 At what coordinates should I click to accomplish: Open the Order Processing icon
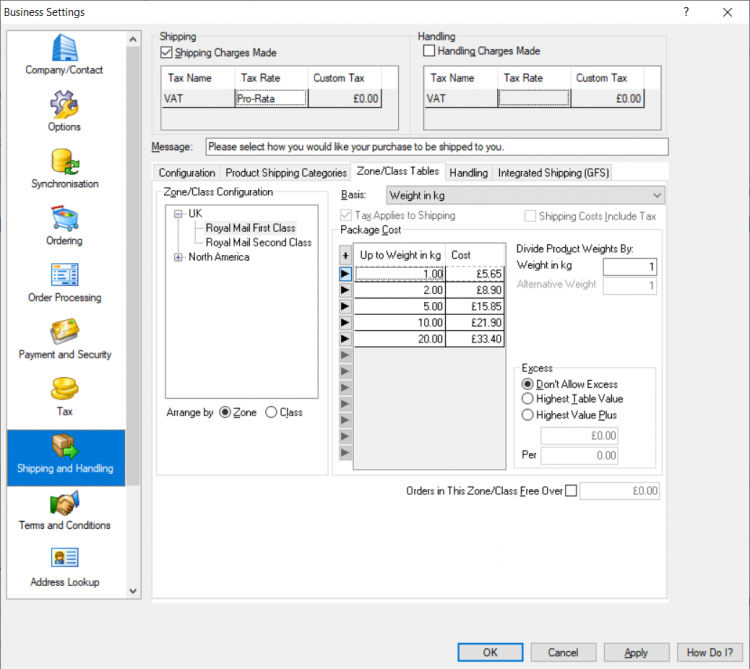(65, 275)
